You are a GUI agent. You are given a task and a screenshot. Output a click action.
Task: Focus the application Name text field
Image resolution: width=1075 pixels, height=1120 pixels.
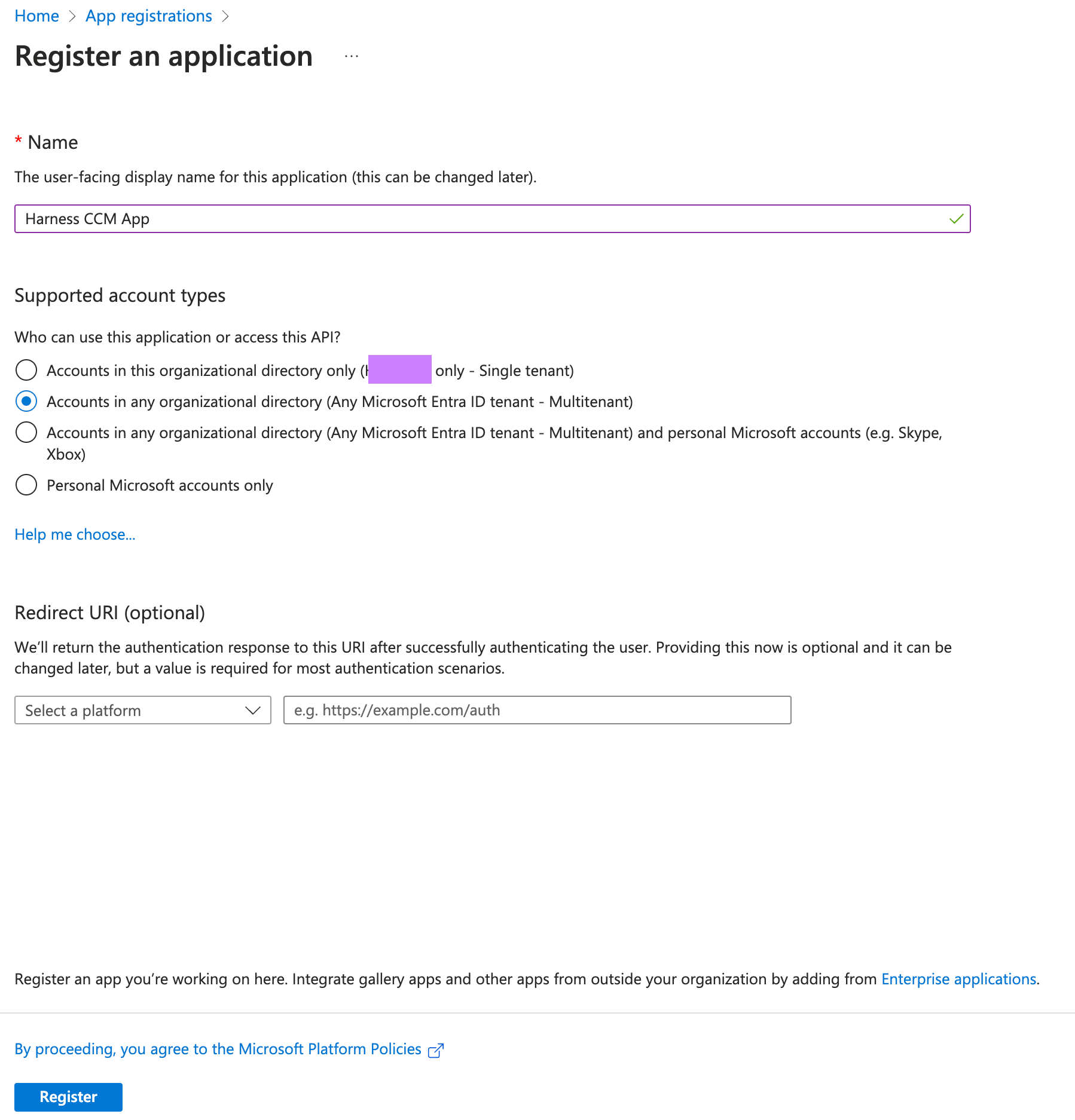478,219
